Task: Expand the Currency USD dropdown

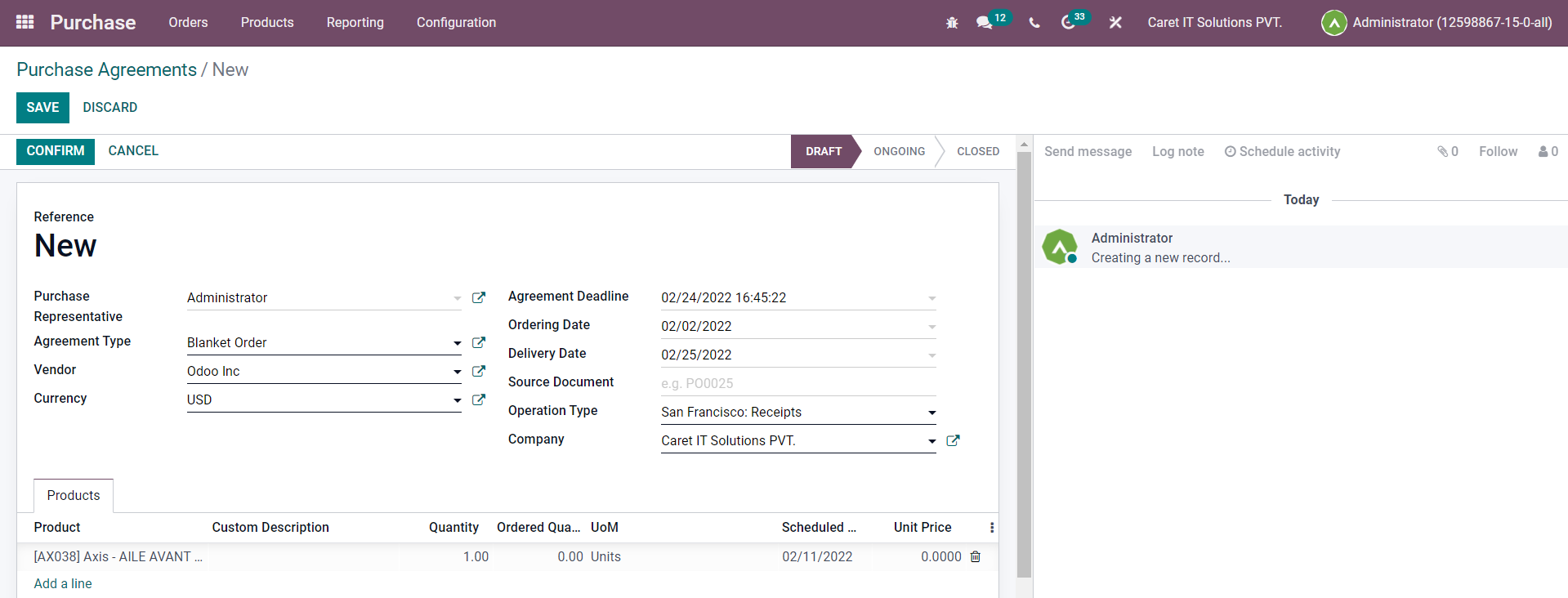Action: click(x=457, y=400)
